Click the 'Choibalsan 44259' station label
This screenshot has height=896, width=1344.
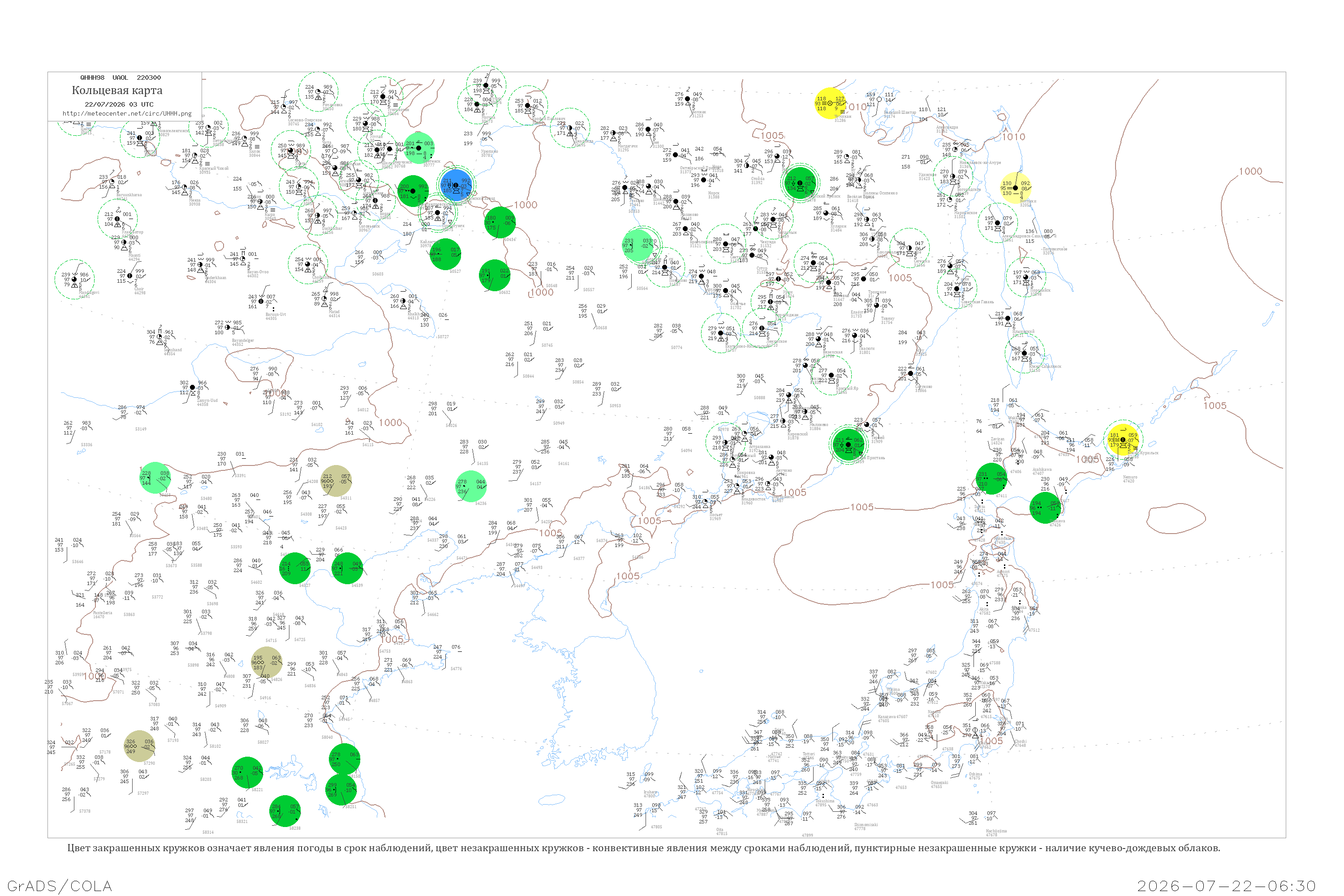click(x=321, y=280)
